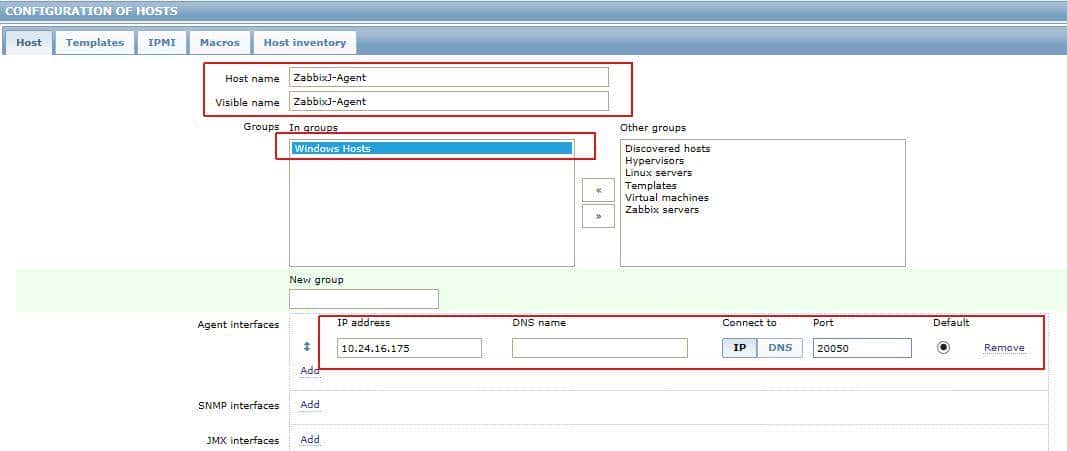The height and width of the screenshot is (451, 1067).
Task: Add an SNMP interface
Action: tap(310, 405)
